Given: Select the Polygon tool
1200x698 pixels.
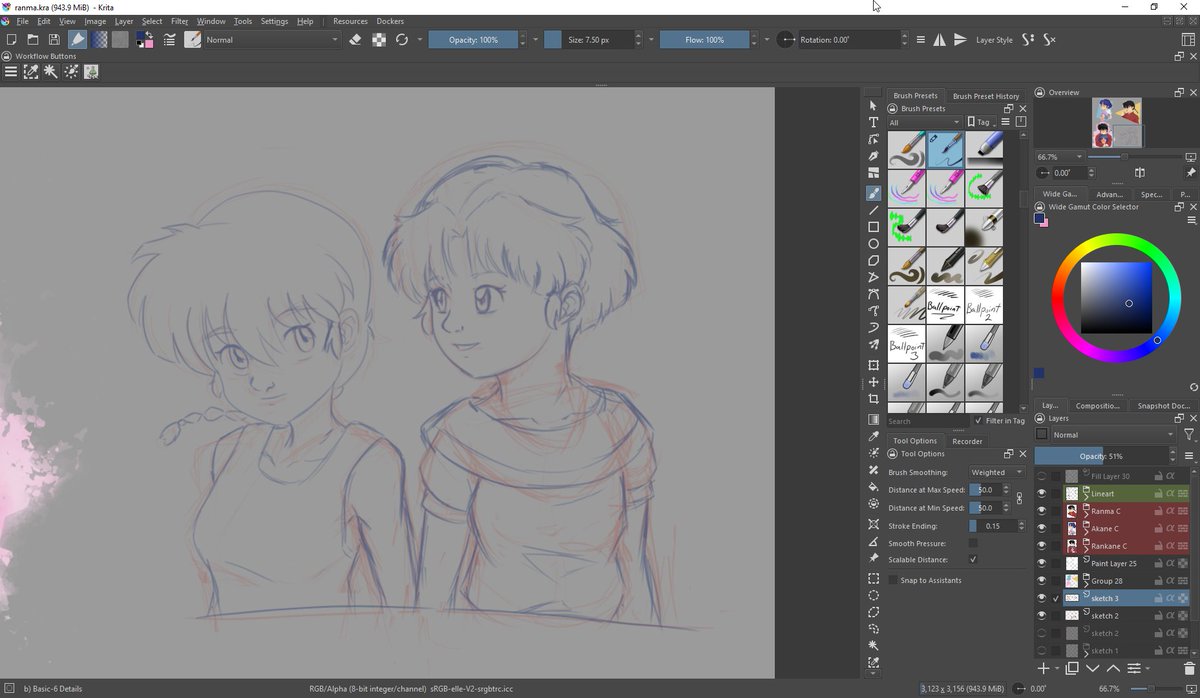Looking at the screenshot, I should click(873, 261).
